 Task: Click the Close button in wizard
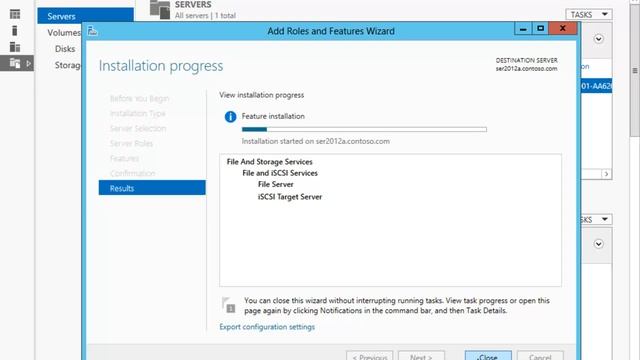[x=488, y=356]
